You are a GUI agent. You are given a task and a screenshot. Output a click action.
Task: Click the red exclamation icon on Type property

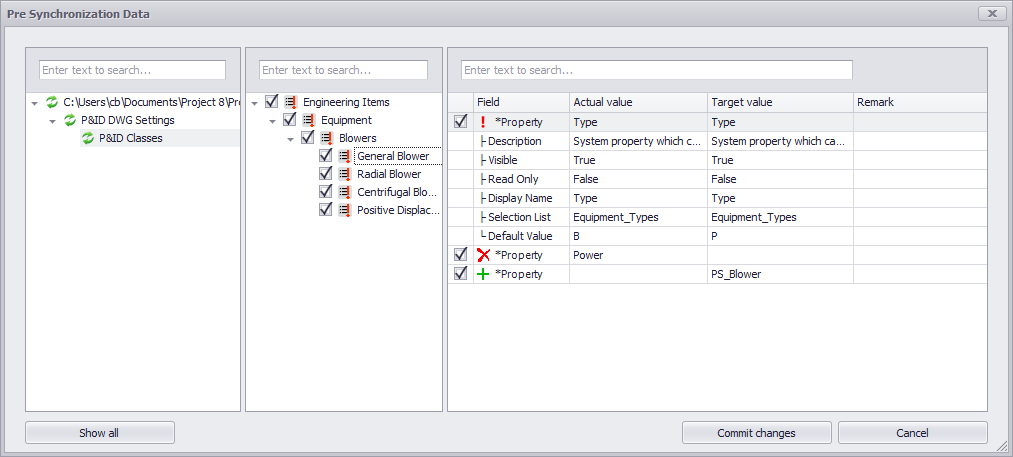pos(483,122)
